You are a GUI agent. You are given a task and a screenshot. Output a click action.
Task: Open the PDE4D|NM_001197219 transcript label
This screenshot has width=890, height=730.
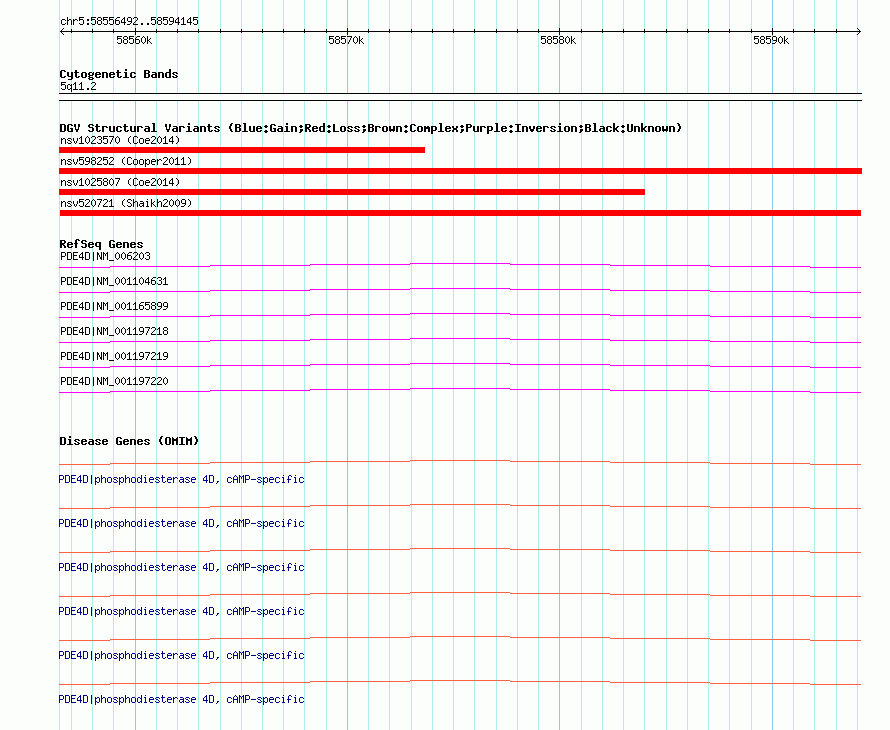(x=114, y=356)
